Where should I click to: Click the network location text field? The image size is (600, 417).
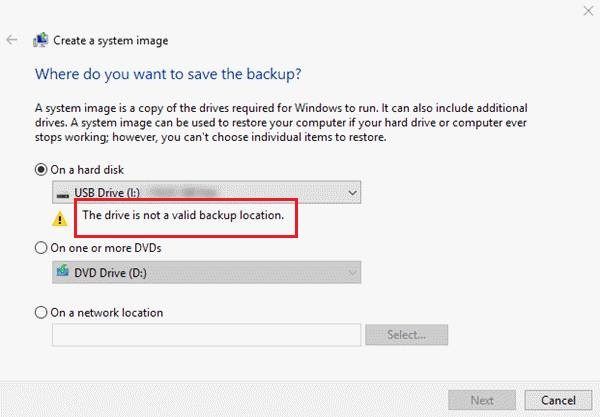[205, 335]
